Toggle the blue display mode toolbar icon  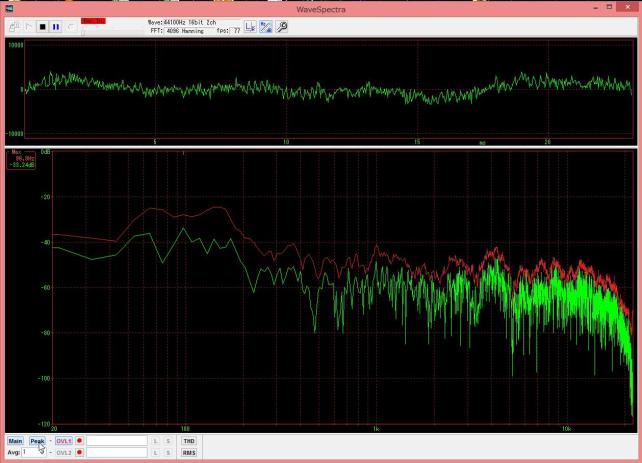coord(267,26)
